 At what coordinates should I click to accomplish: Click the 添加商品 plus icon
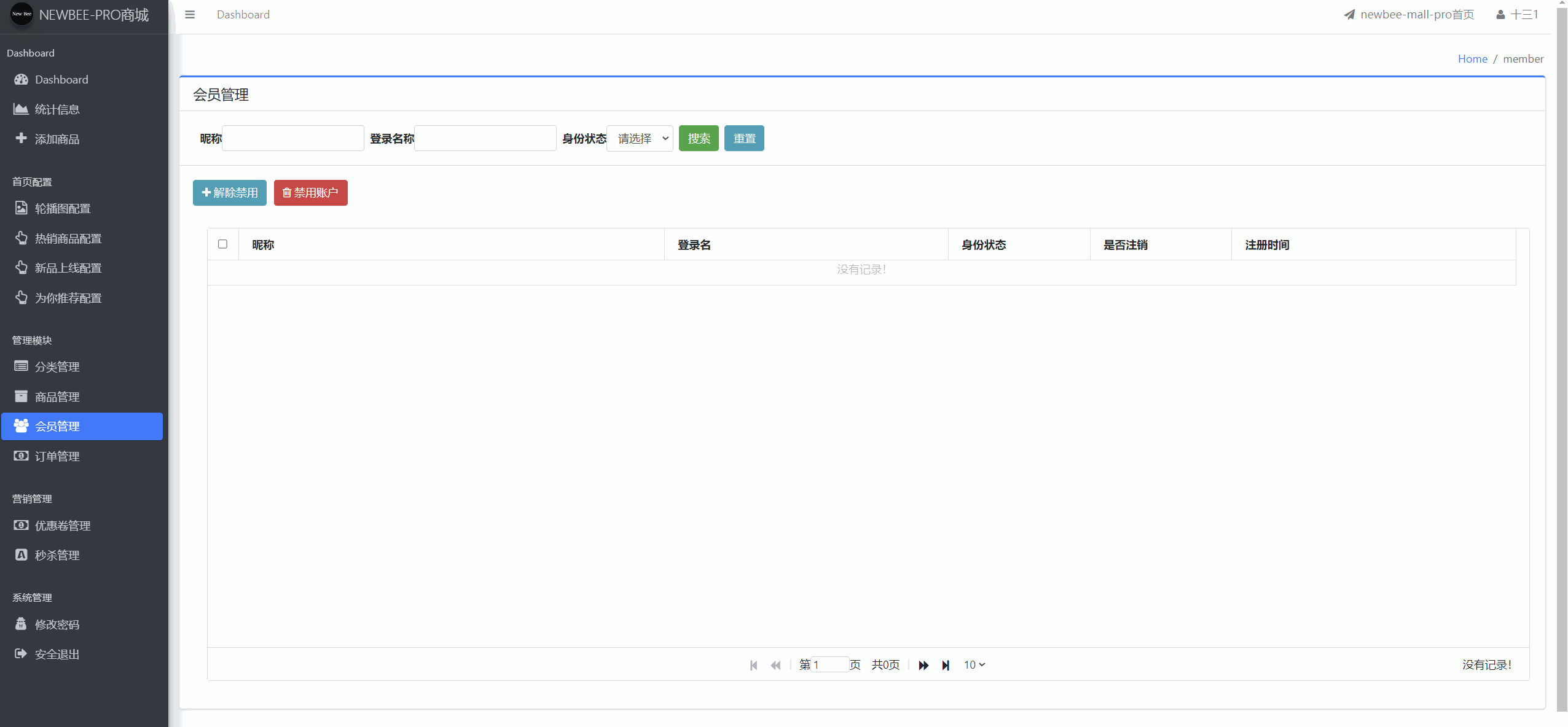[21, 138]
